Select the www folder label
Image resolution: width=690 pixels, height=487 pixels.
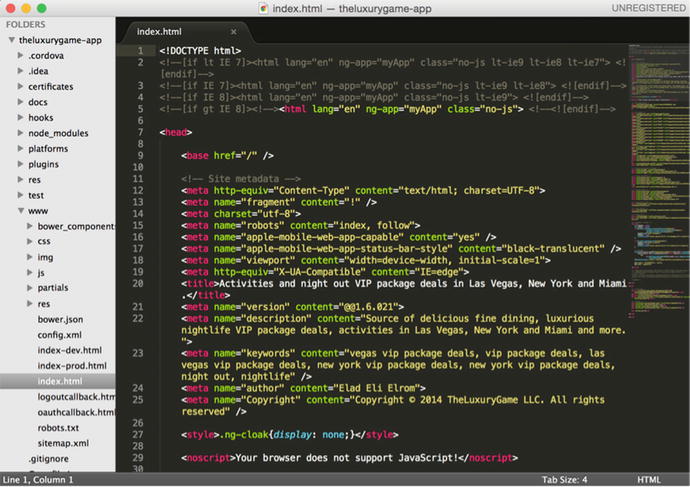click(x=38, y=211)
